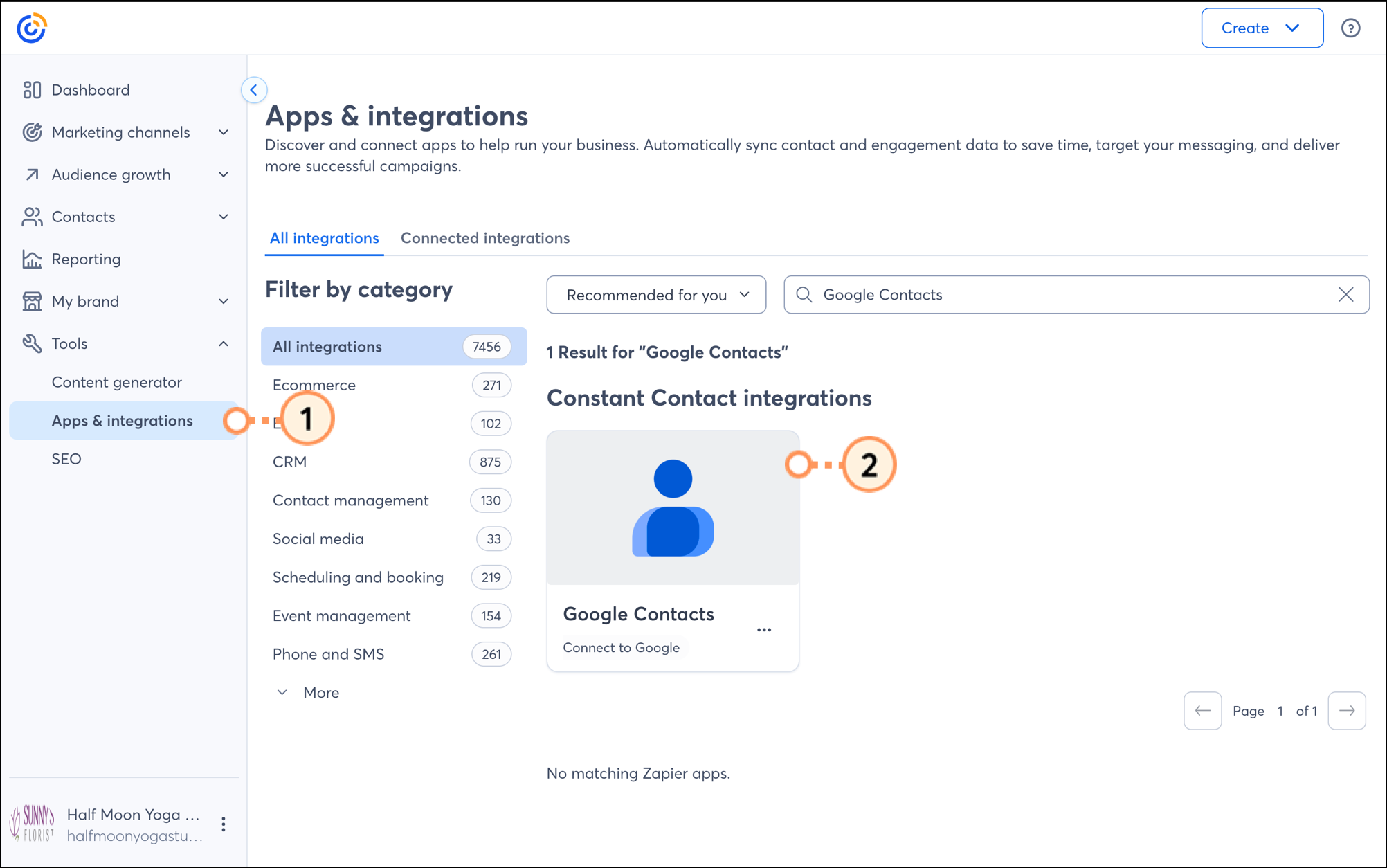Screen dimensions: 1387x868
Task: Expand the My brand chevron
Action: pyautogui.click(x=224, y=301)
